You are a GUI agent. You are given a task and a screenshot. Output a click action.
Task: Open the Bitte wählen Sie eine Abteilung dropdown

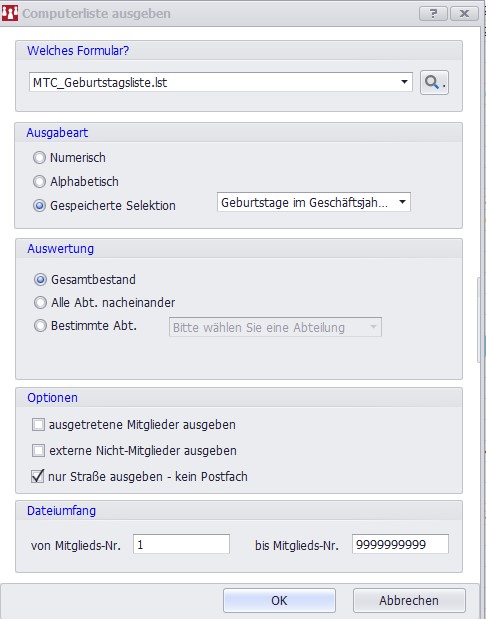tap(275, 327)
